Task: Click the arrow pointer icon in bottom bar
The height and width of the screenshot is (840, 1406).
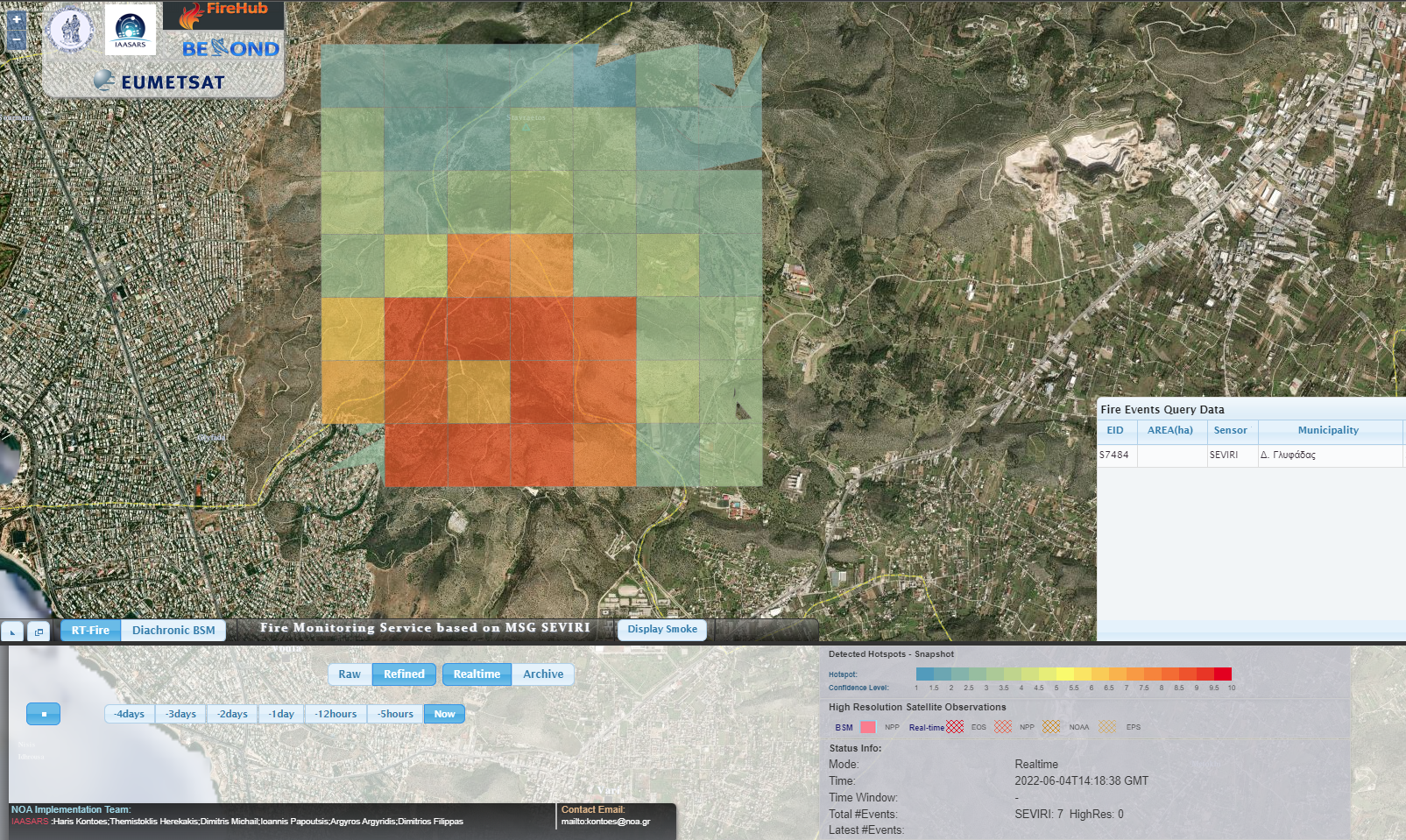Action: tap(12, 632)
